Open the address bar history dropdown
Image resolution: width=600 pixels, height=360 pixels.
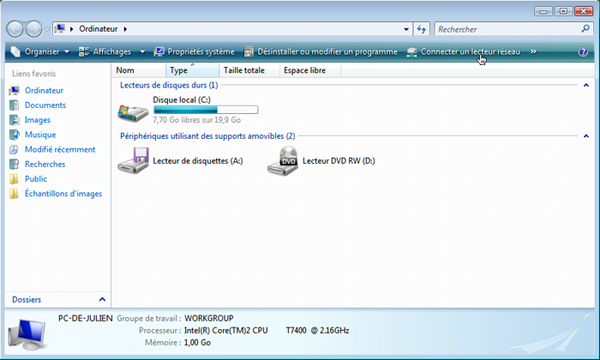click(406, 29)
